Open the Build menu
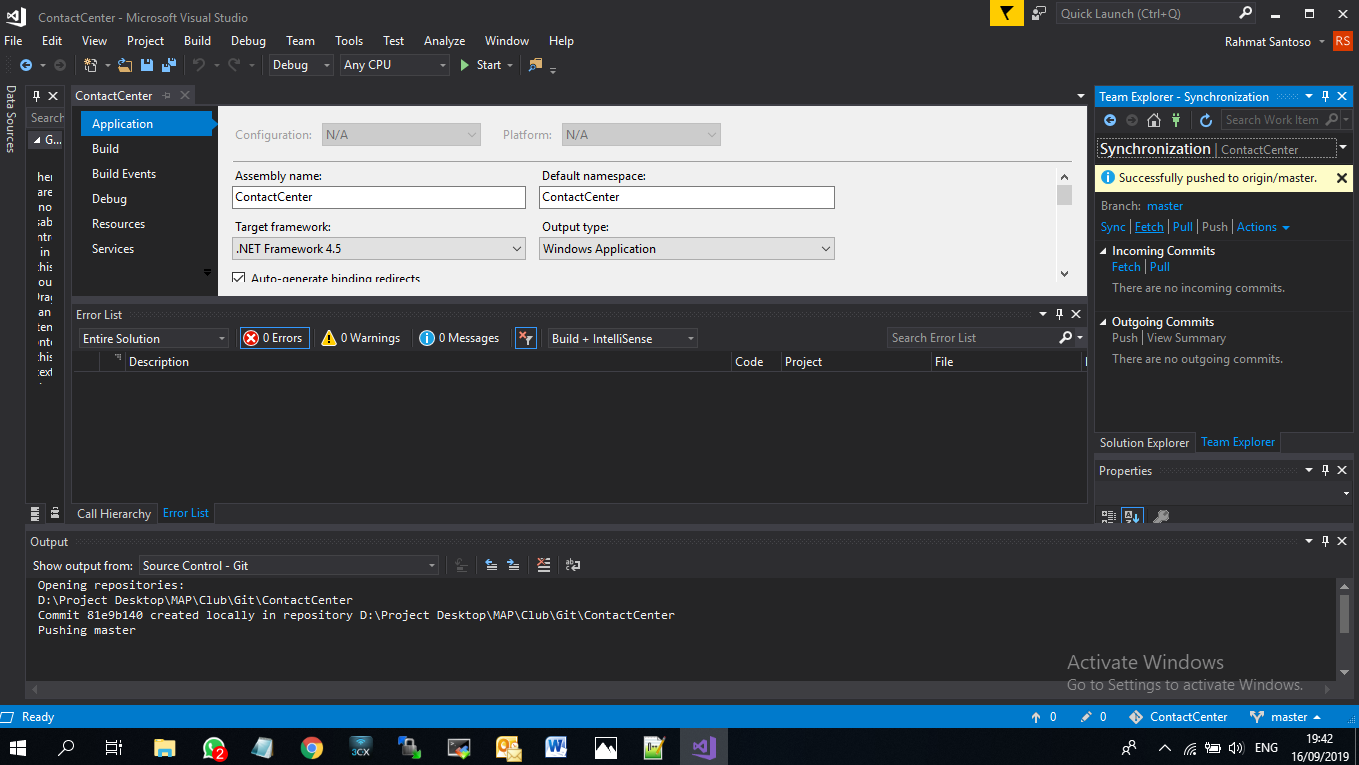This screenshot has height=765, width=1359. click(197, 41)
